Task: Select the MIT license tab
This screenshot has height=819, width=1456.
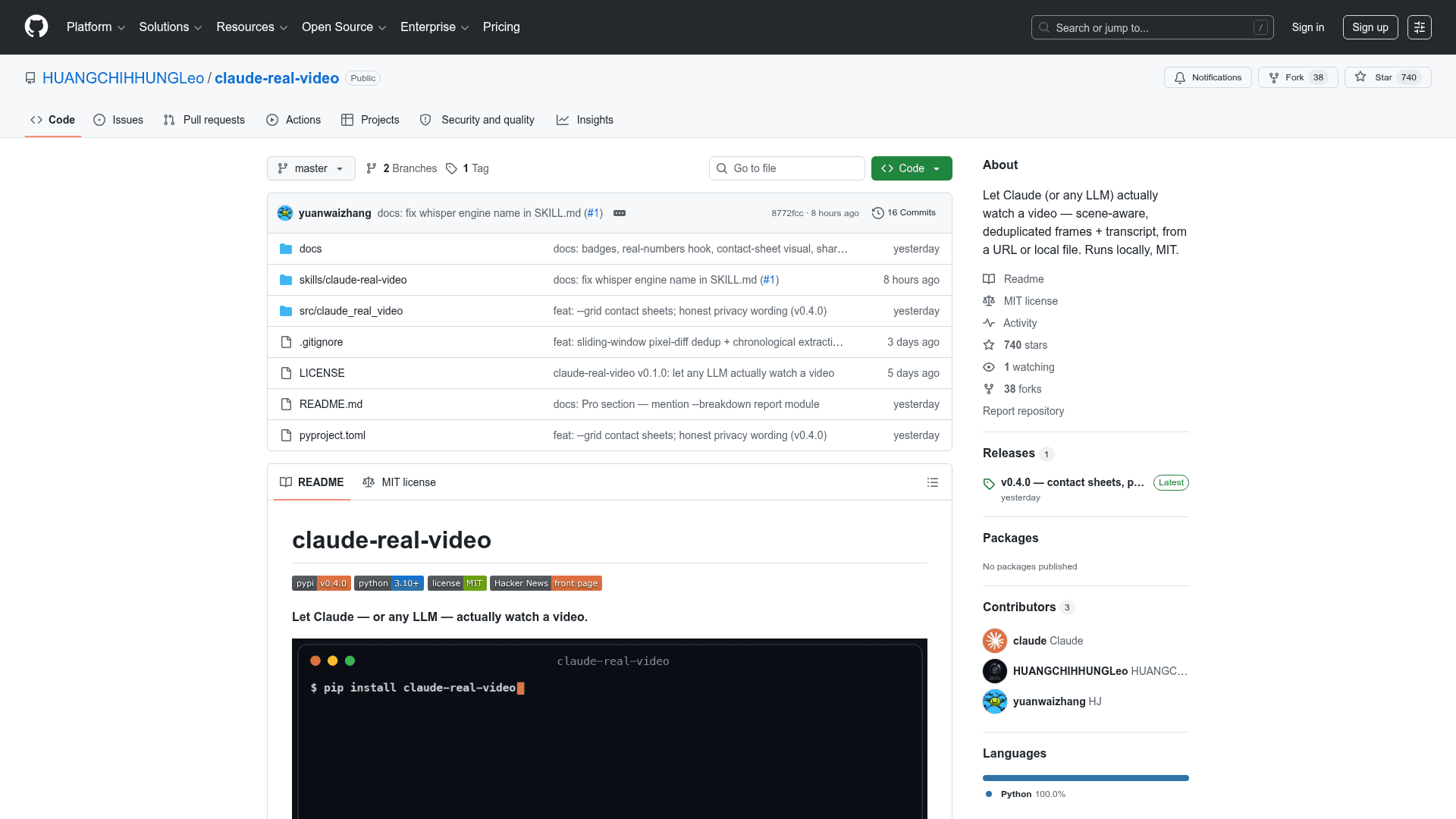Action: tap(399, 482)
